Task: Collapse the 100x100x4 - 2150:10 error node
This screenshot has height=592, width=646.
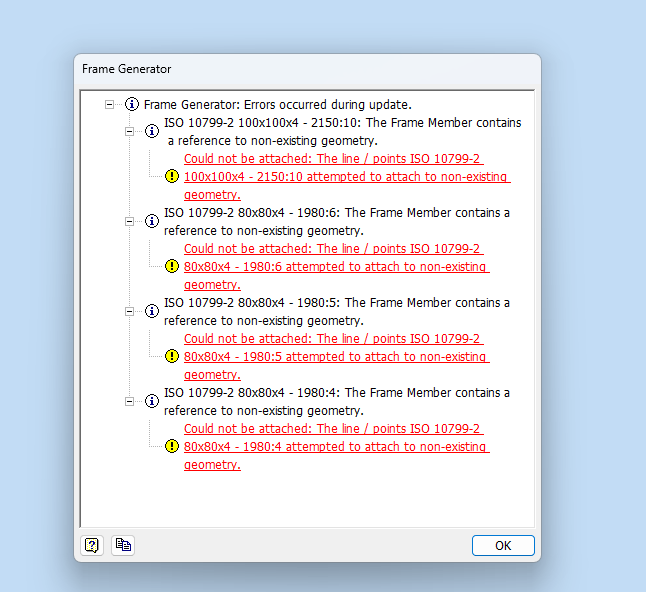Action: (129, 132)
